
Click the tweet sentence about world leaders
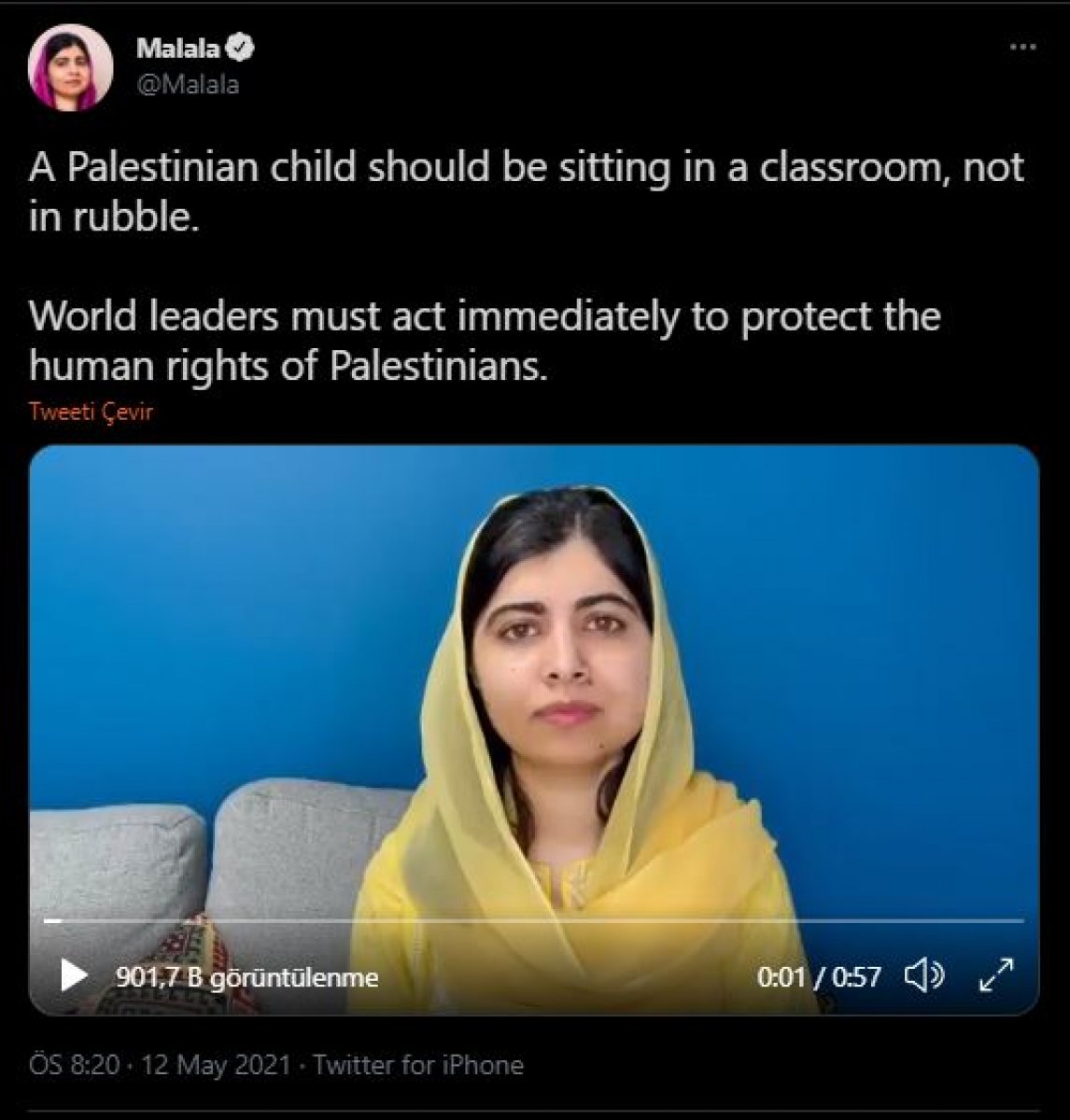pos(485,341)
